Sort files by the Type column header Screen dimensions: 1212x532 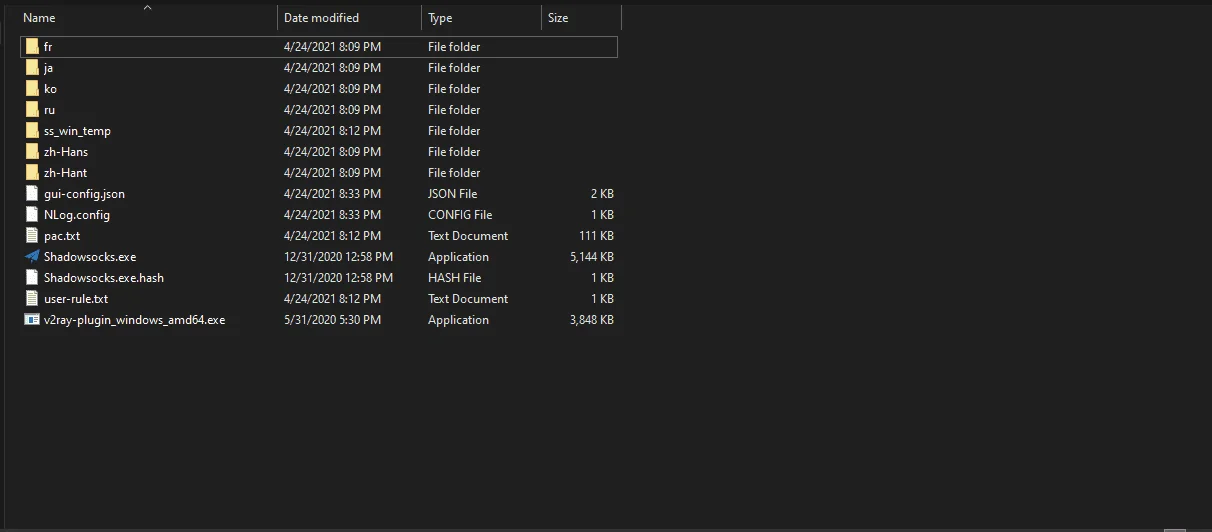point(481,18)
